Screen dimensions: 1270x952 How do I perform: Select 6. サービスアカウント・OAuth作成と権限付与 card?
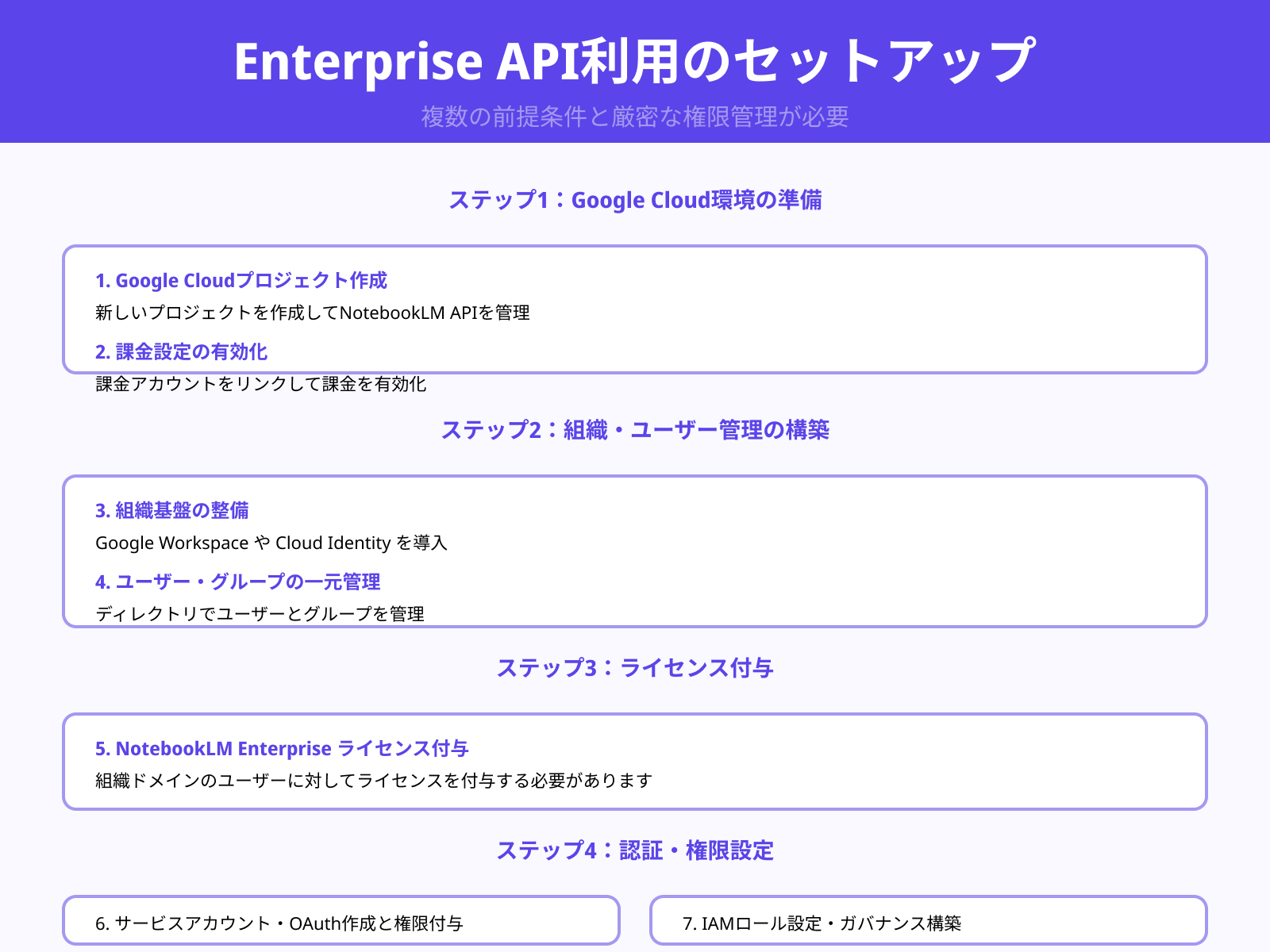tap(340, 921)
